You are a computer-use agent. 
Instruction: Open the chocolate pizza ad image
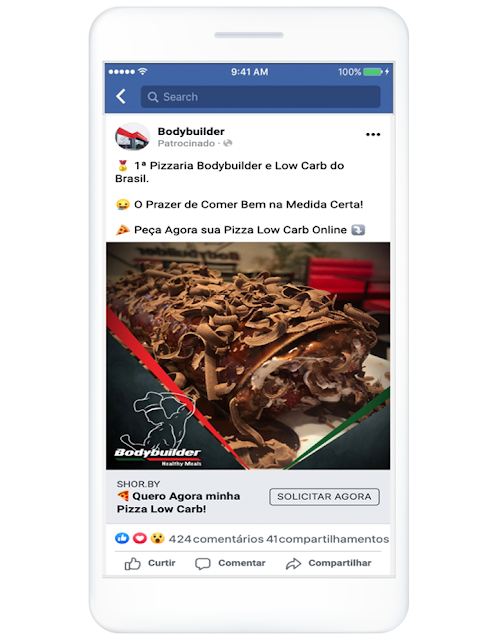pyautogui.click(x=248, y=356)
